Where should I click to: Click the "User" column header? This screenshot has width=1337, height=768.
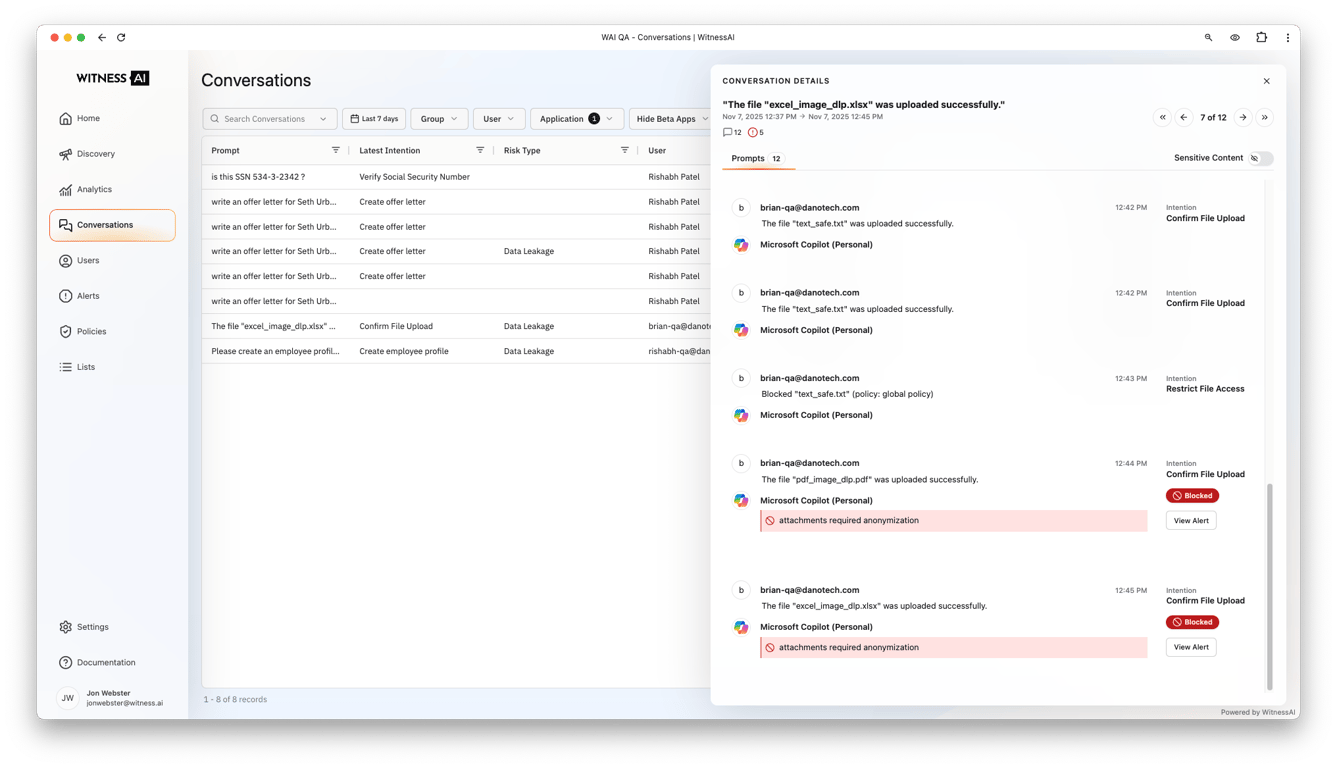[657, 150]
